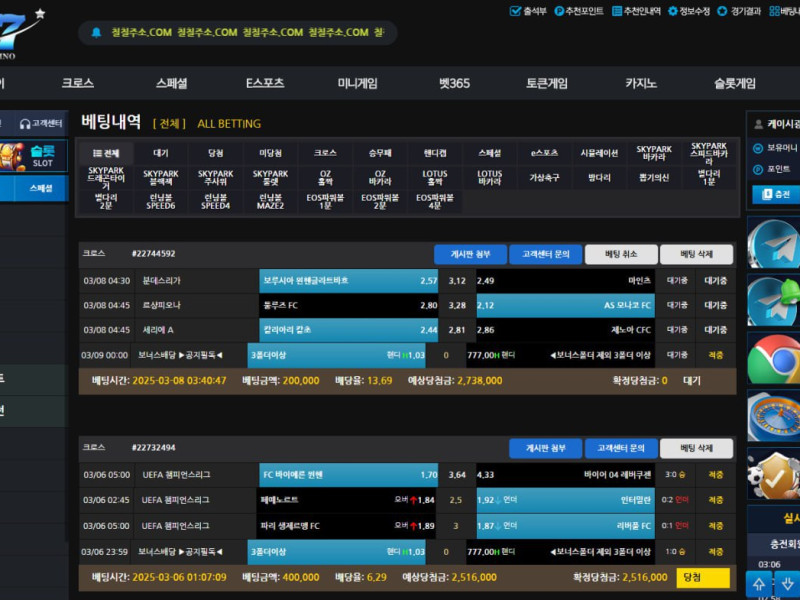Click the roulette wheel icon
Screen dimensions: 800x600
[773, 416]
